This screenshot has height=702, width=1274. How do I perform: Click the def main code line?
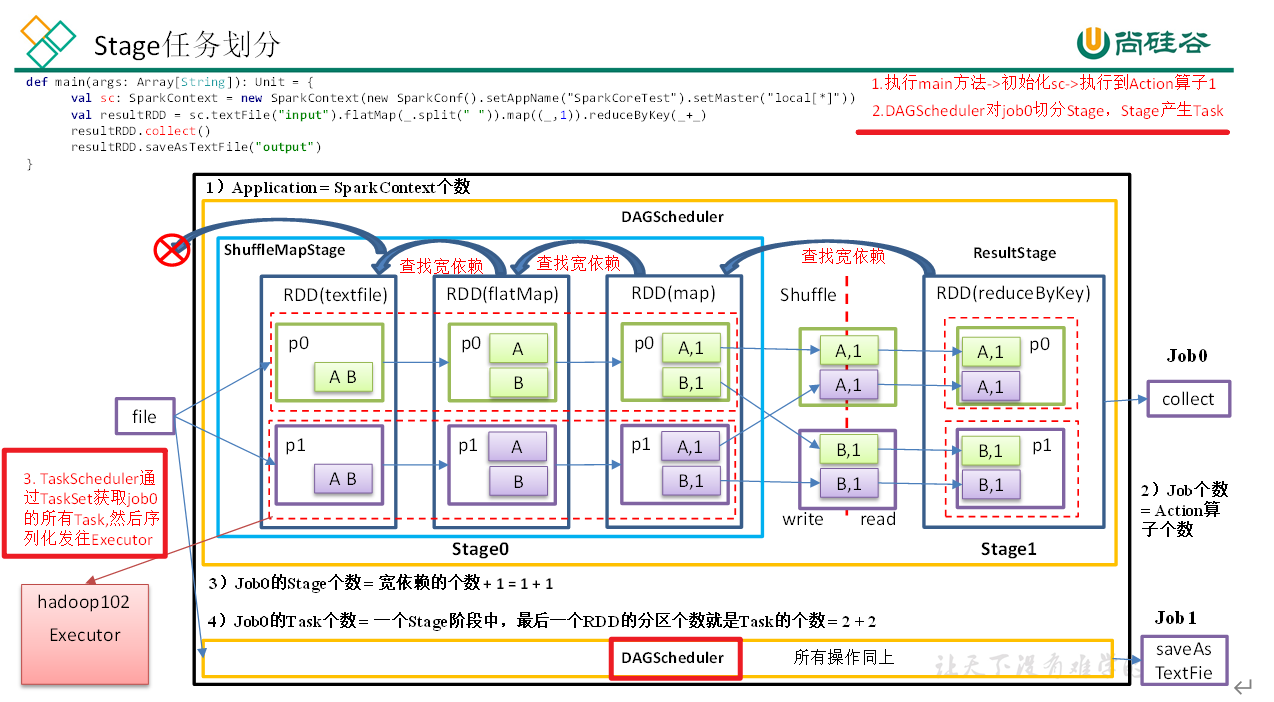(x=170, y=81)
